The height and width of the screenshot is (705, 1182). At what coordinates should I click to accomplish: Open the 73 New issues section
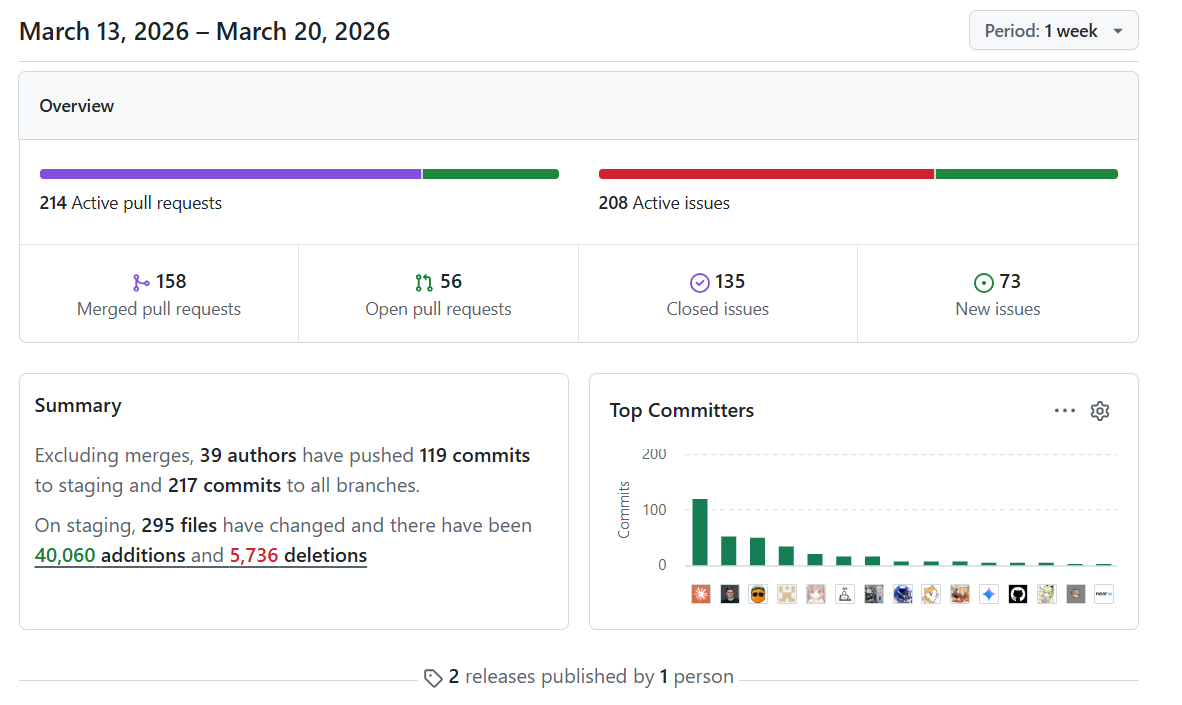pos(997,294)
